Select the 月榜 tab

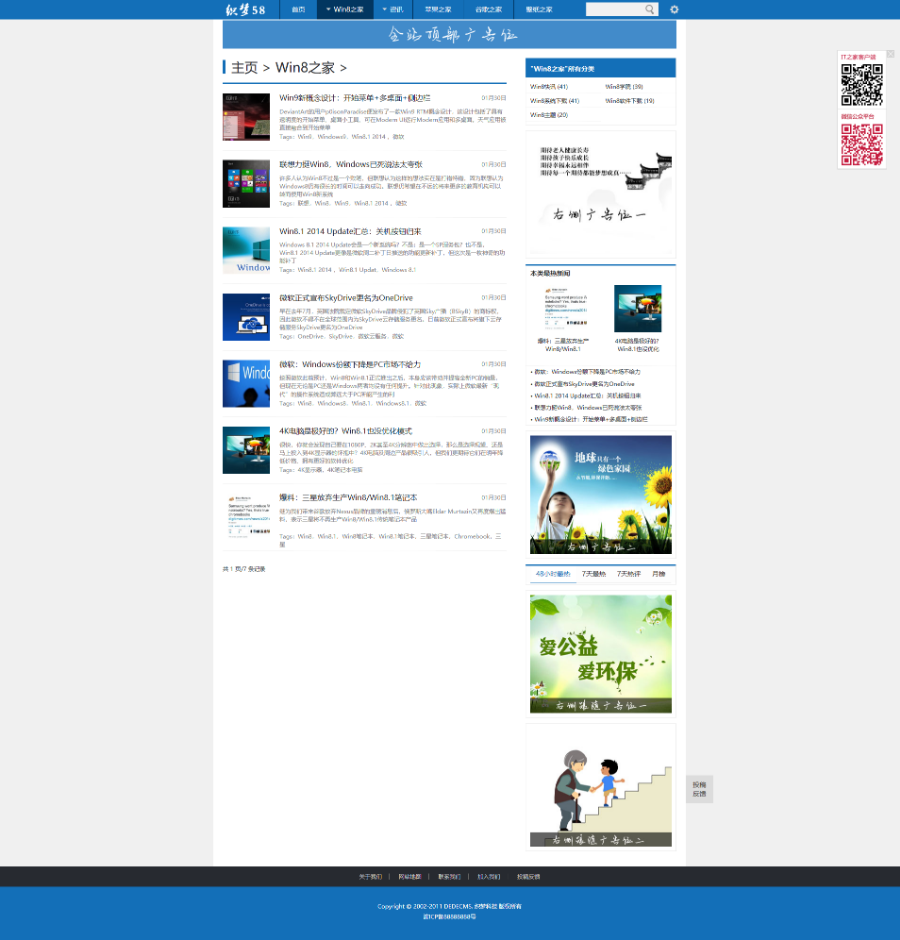pos(658,574)
